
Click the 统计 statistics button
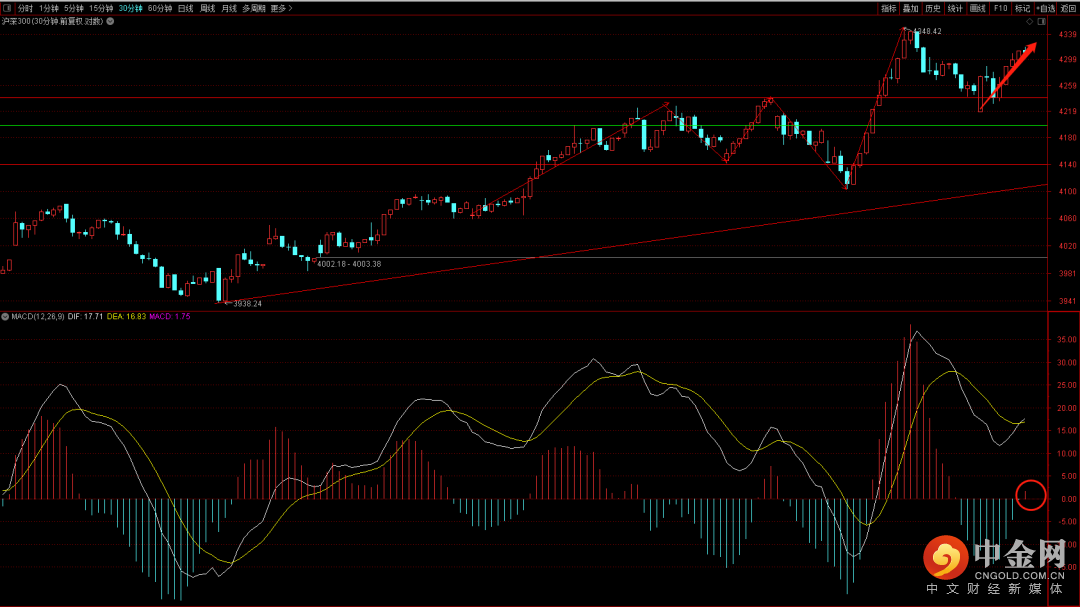pyautogui.click(x=955, y=8)
